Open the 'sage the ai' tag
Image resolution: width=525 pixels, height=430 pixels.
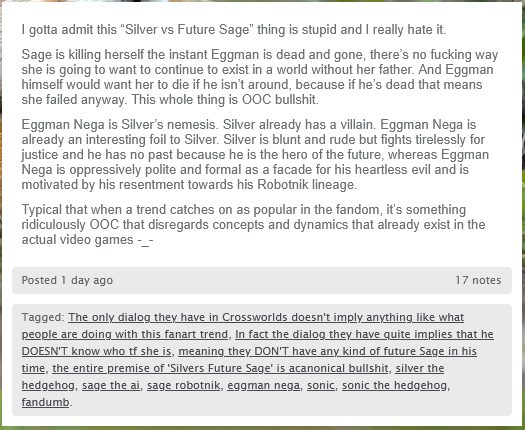tap(111, 385)
